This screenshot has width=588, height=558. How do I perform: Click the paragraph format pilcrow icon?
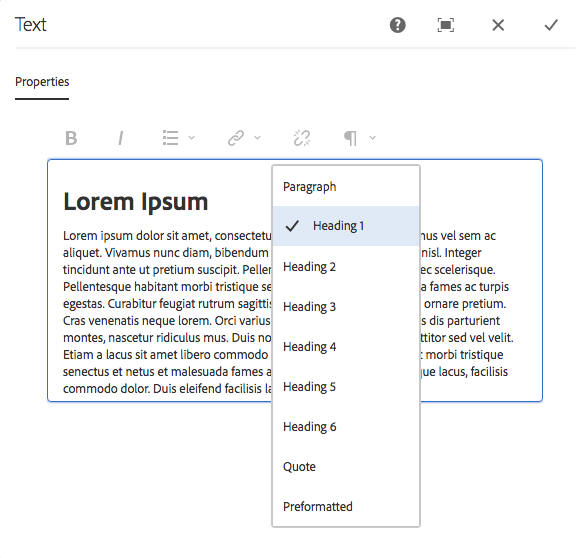pos(350,138)
